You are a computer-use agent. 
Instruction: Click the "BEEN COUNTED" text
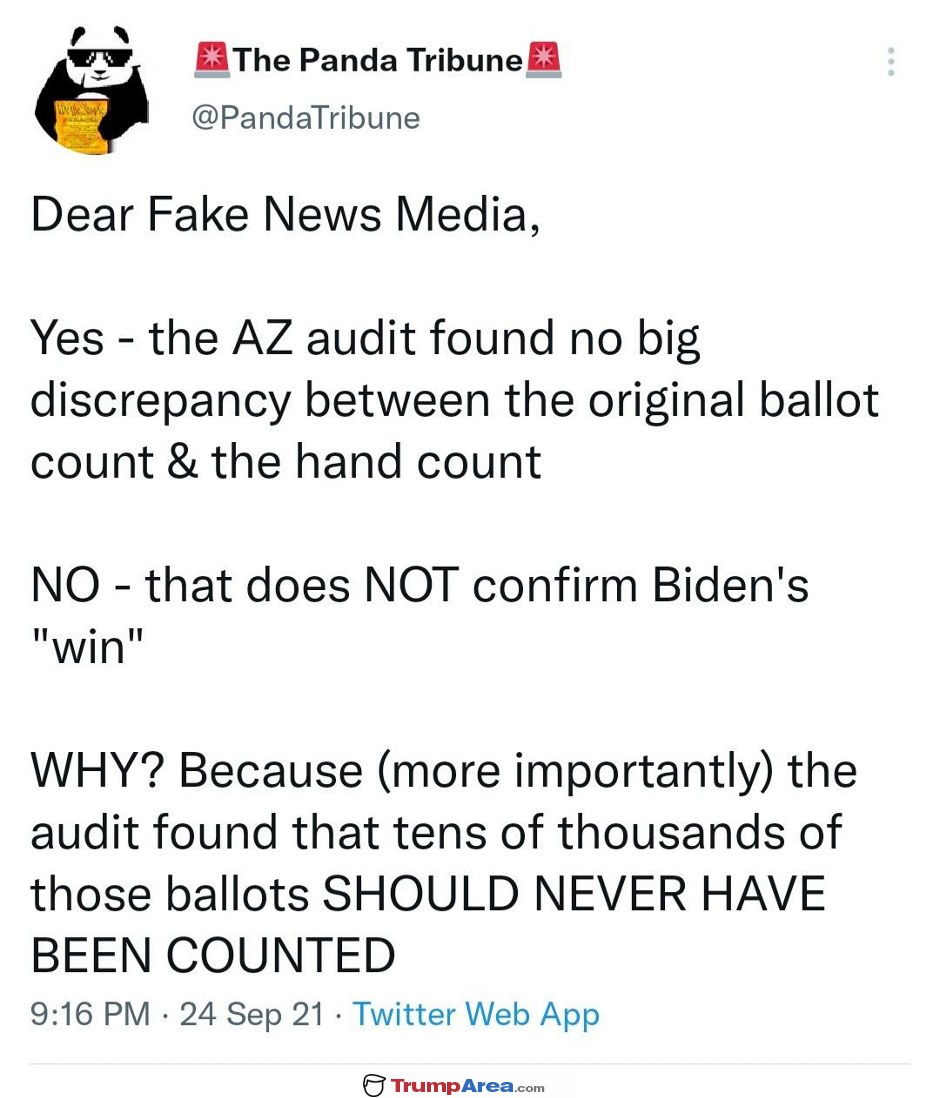coord(213,956)
